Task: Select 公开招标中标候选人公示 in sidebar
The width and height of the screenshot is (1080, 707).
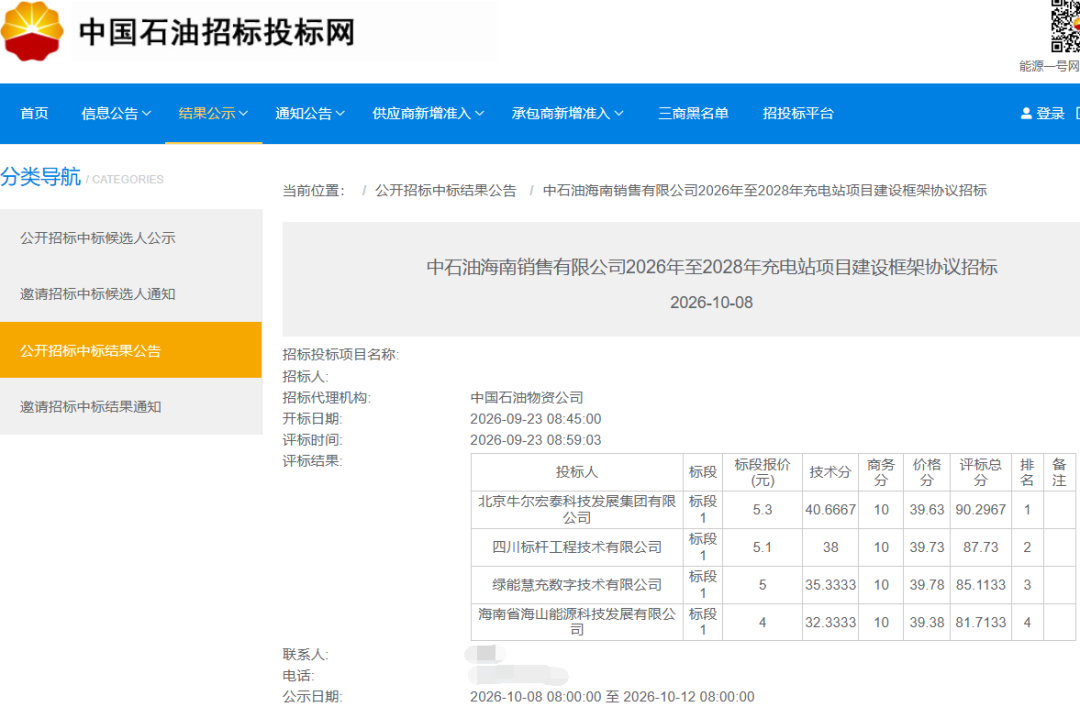Action: coord(131,238)
